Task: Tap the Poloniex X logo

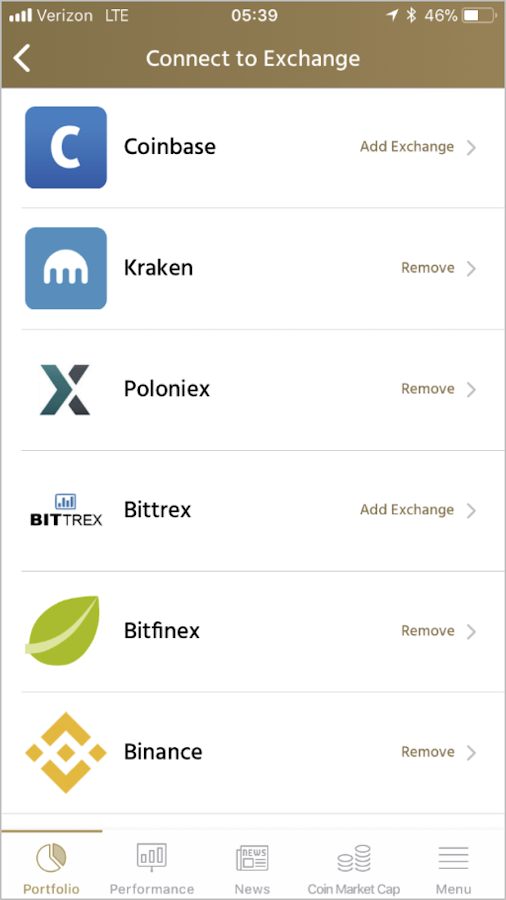Action: pos(65,389)
